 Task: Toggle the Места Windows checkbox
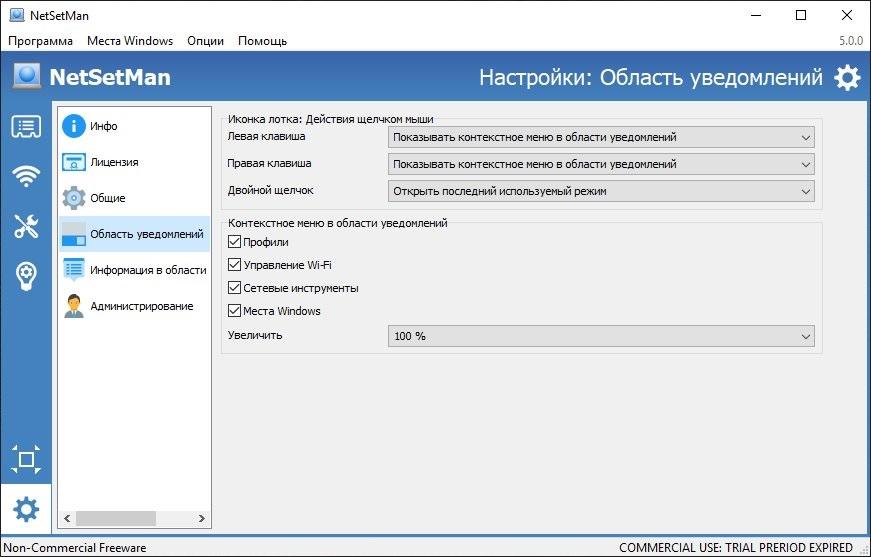point(235,311)
